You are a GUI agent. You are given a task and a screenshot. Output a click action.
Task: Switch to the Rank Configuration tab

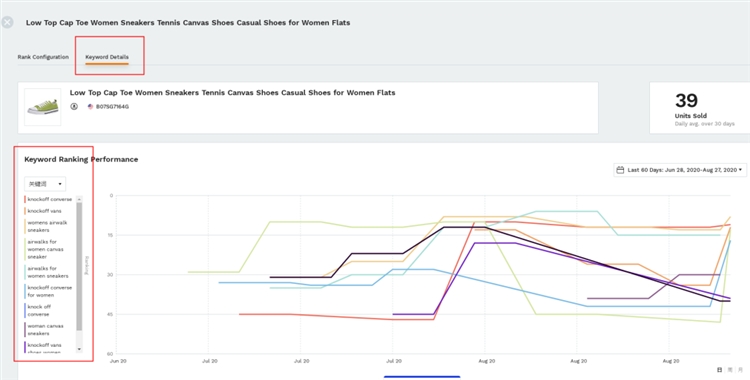click(43, 57)
